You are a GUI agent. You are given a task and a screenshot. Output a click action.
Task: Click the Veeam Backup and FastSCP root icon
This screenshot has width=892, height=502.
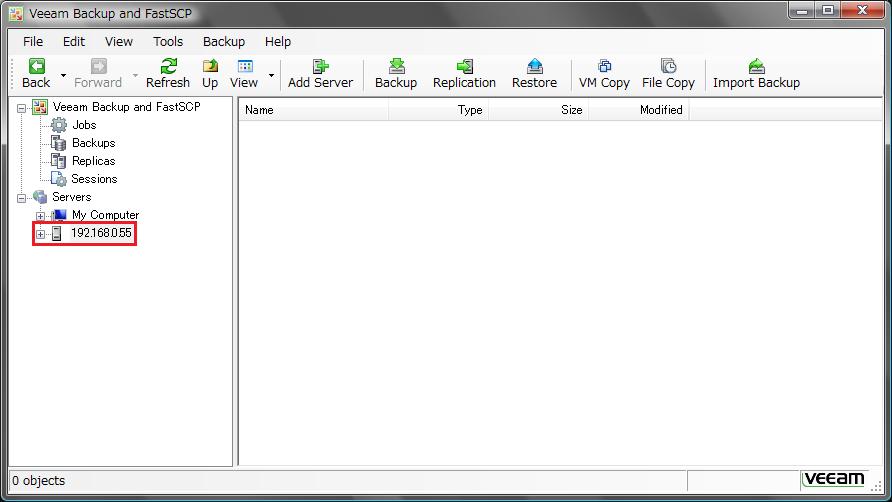click(40, 106)
